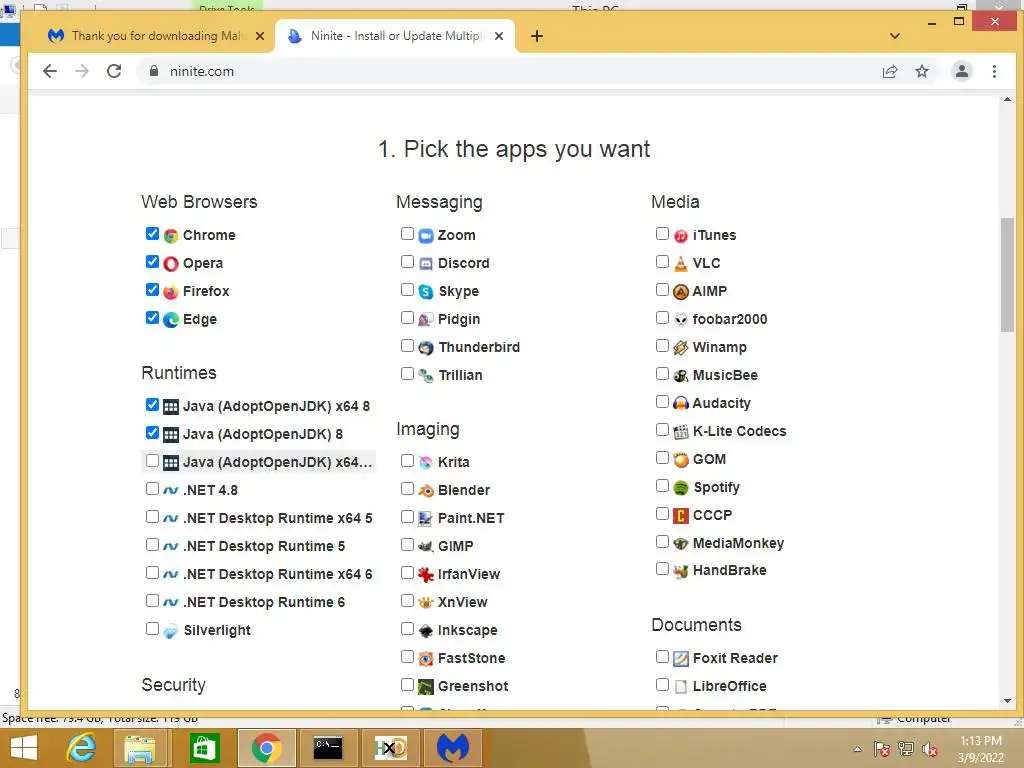Open Command Prompt from the taskbar
This screenshot has height=768, width=1024.
328,748
